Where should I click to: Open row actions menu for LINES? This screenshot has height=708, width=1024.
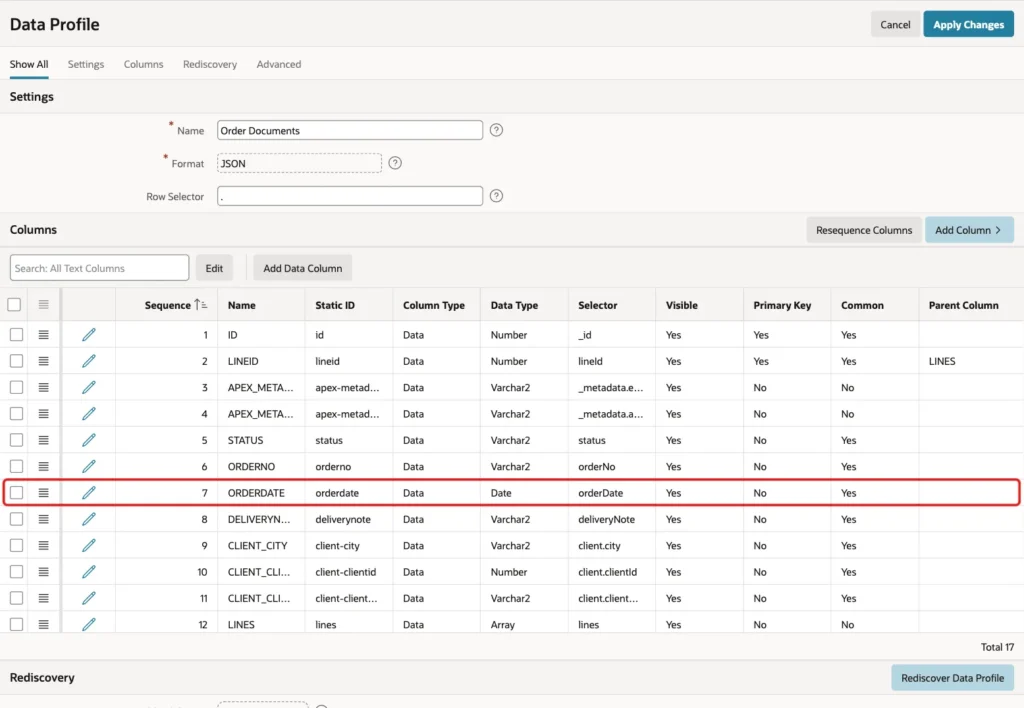[x=44, y=624]
